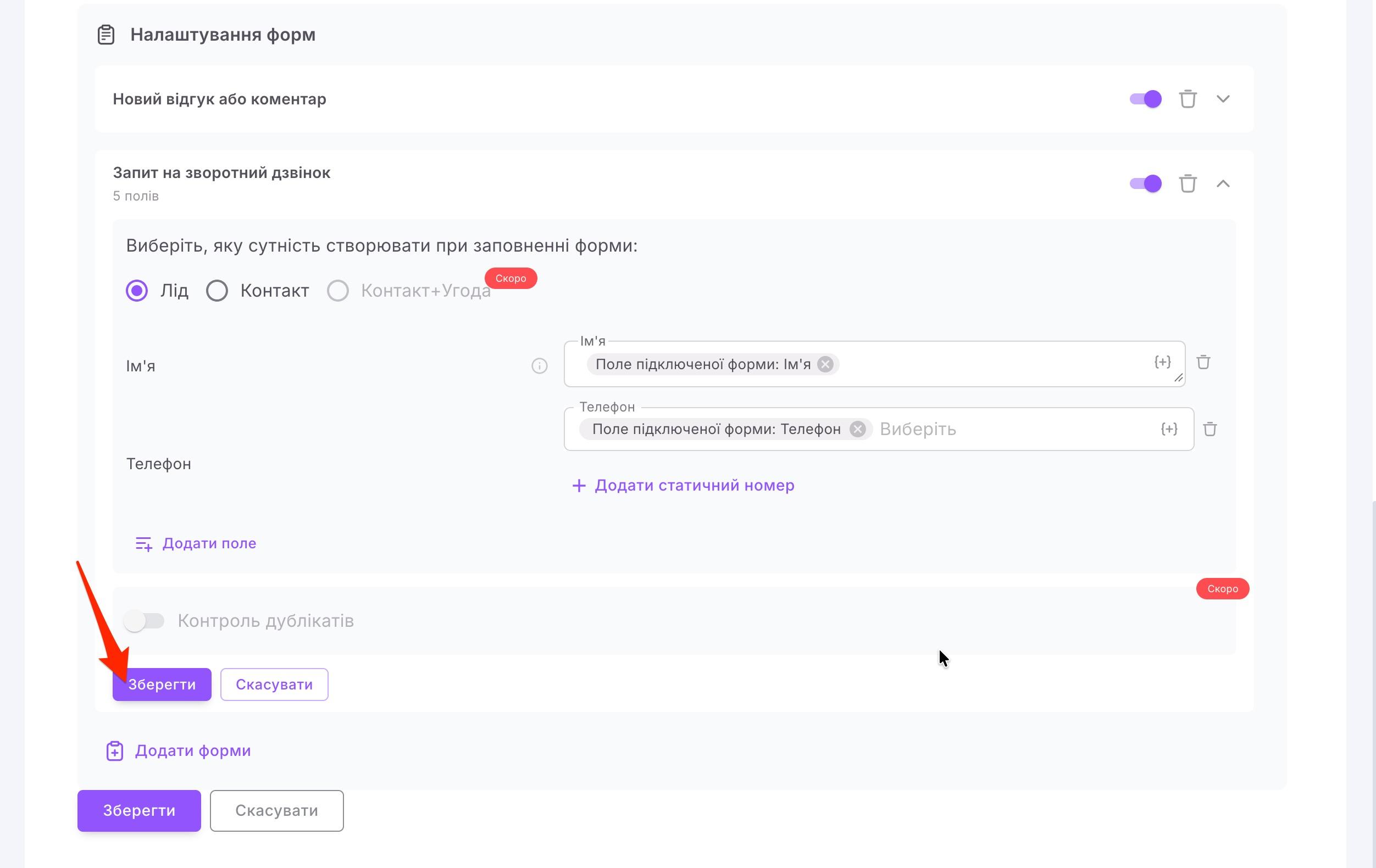Click the 'Налаштування форм' clipboard icon
Viewport: 1376px width, 868px height.
tap(106, 35)
